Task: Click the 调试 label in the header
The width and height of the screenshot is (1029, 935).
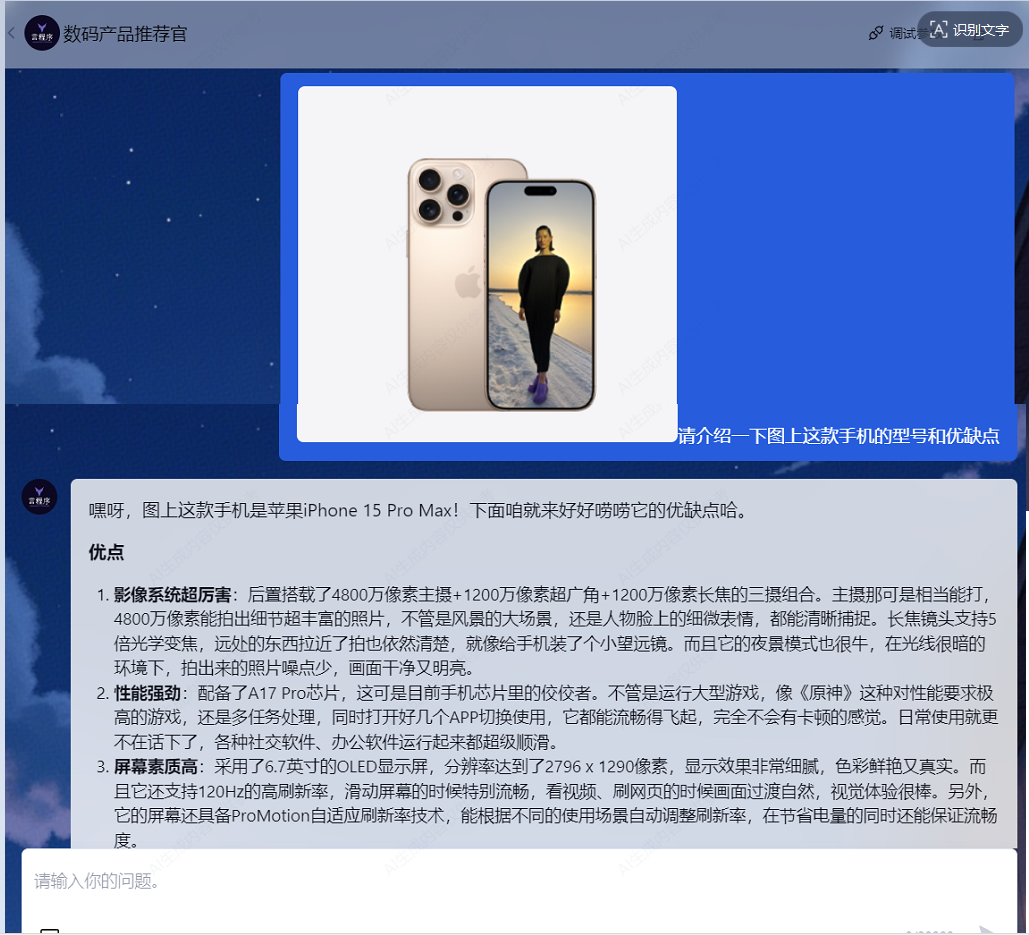Action: tap(902, 34)
